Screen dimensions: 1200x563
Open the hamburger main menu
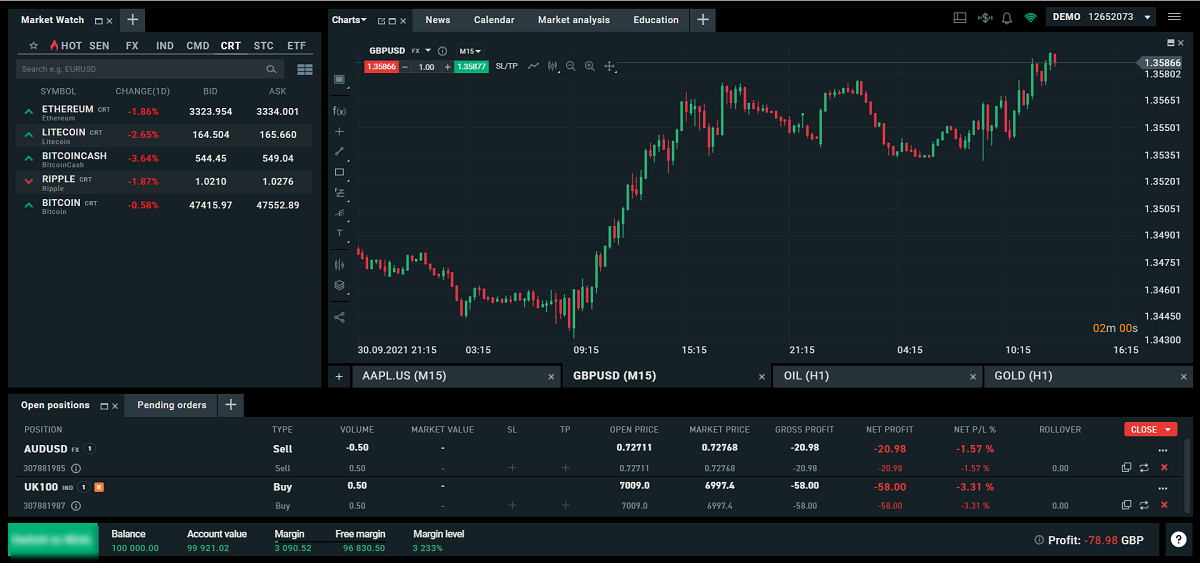click(1174, 17)
